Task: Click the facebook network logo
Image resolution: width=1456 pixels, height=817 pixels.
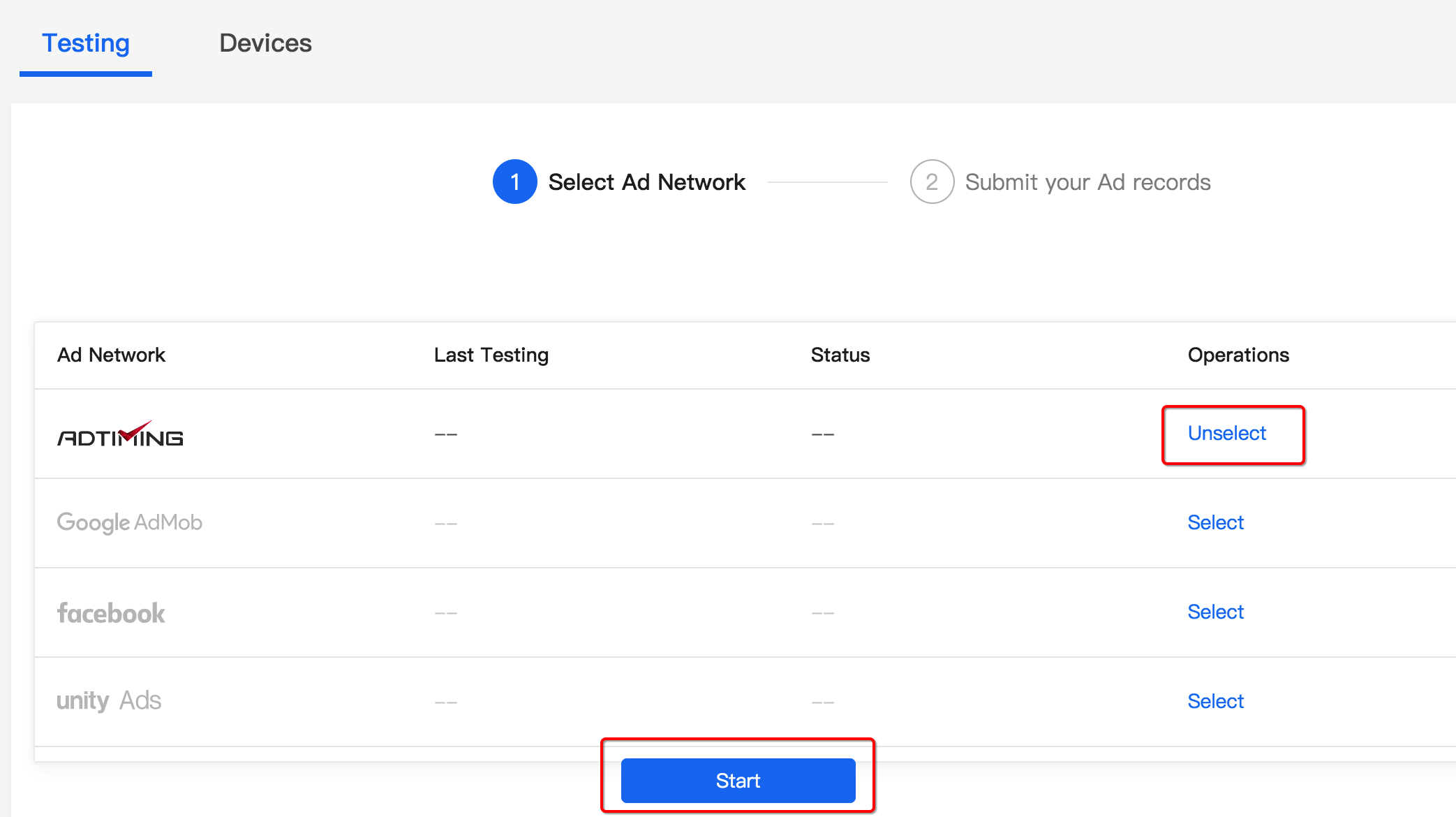Action: click(110, 613)
